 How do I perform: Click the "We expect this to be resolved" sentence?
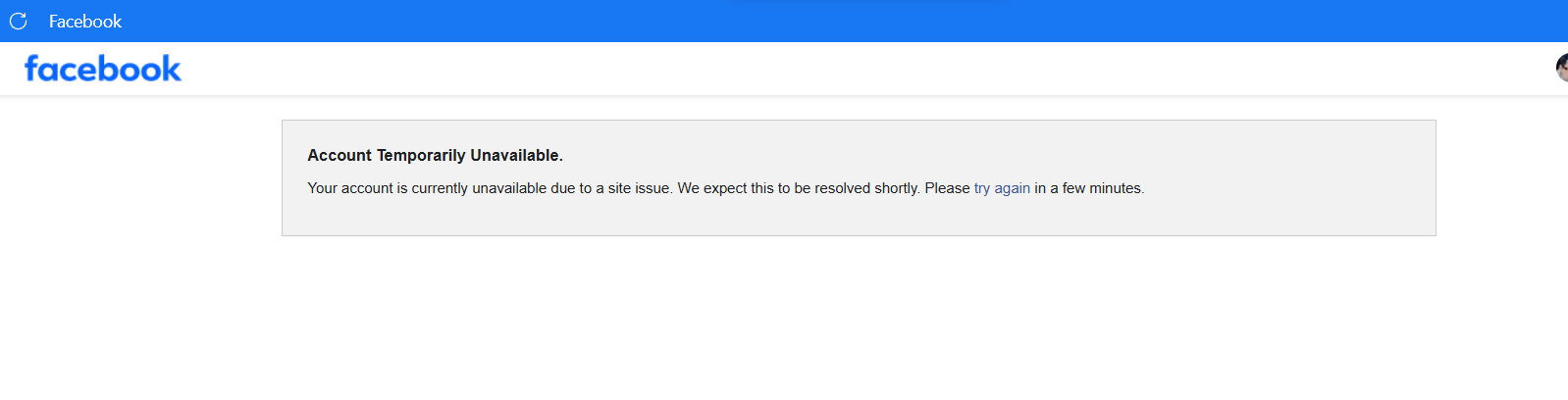click(775, 188)
